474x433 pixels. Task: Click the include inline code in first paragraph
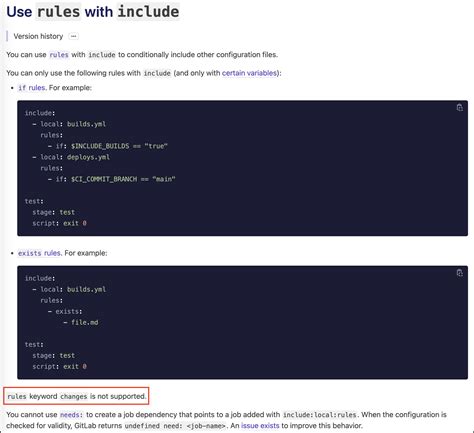tap(102, 55)
